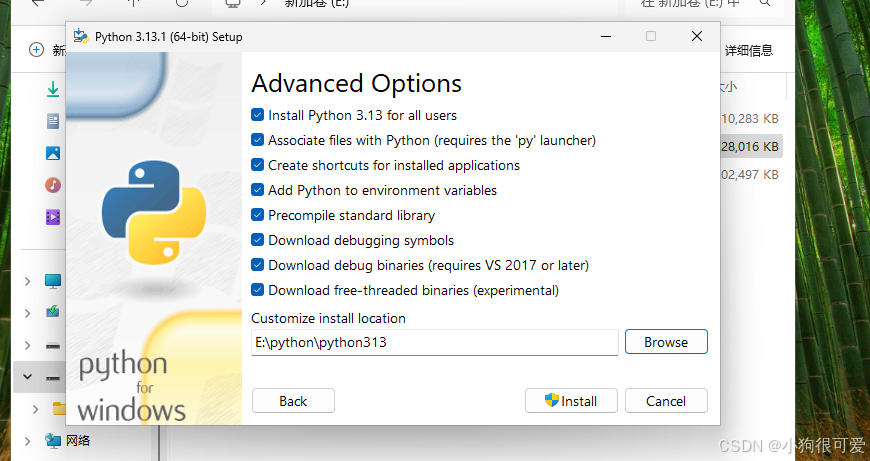Open Documents from Explorer sidebar
Screen dimensions: 870x461
pos(53,121)
